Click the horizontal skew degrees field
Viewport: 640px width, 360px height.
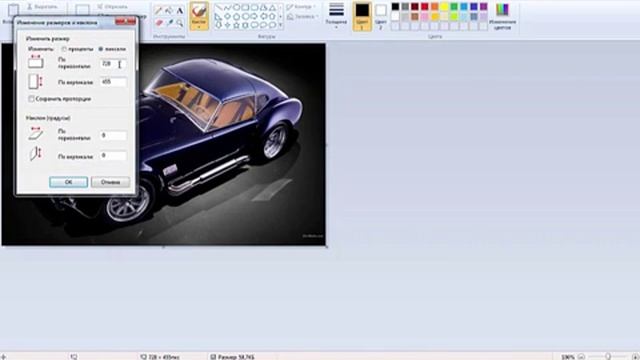113,135
